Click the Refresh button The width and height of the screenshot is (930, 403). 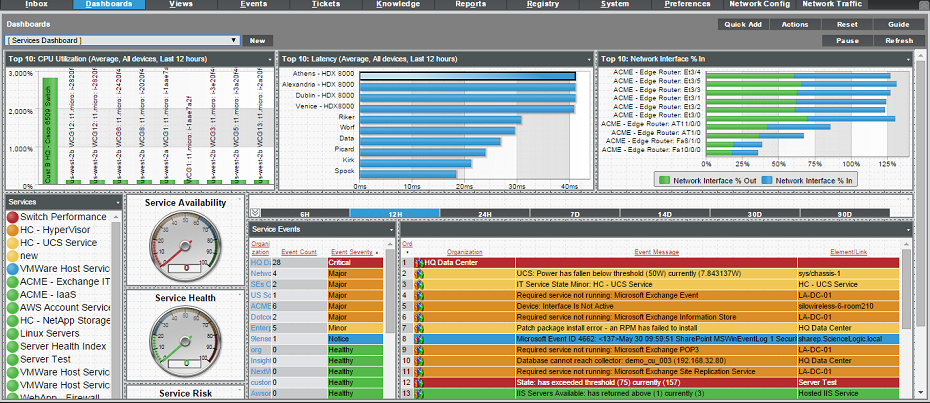[898, 41]
